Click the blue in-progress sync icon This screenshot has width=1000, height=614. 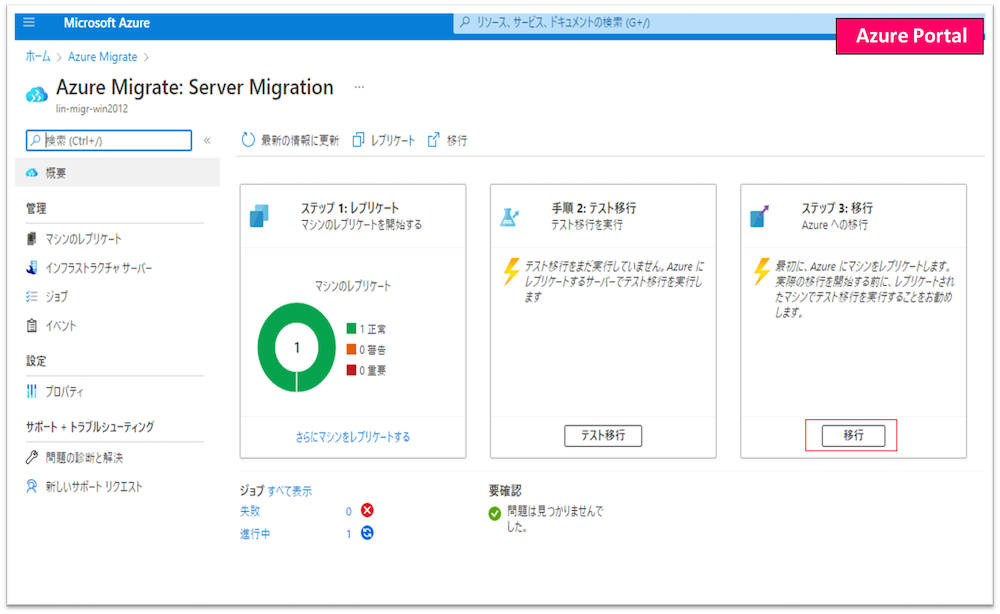tap(367, 533)
